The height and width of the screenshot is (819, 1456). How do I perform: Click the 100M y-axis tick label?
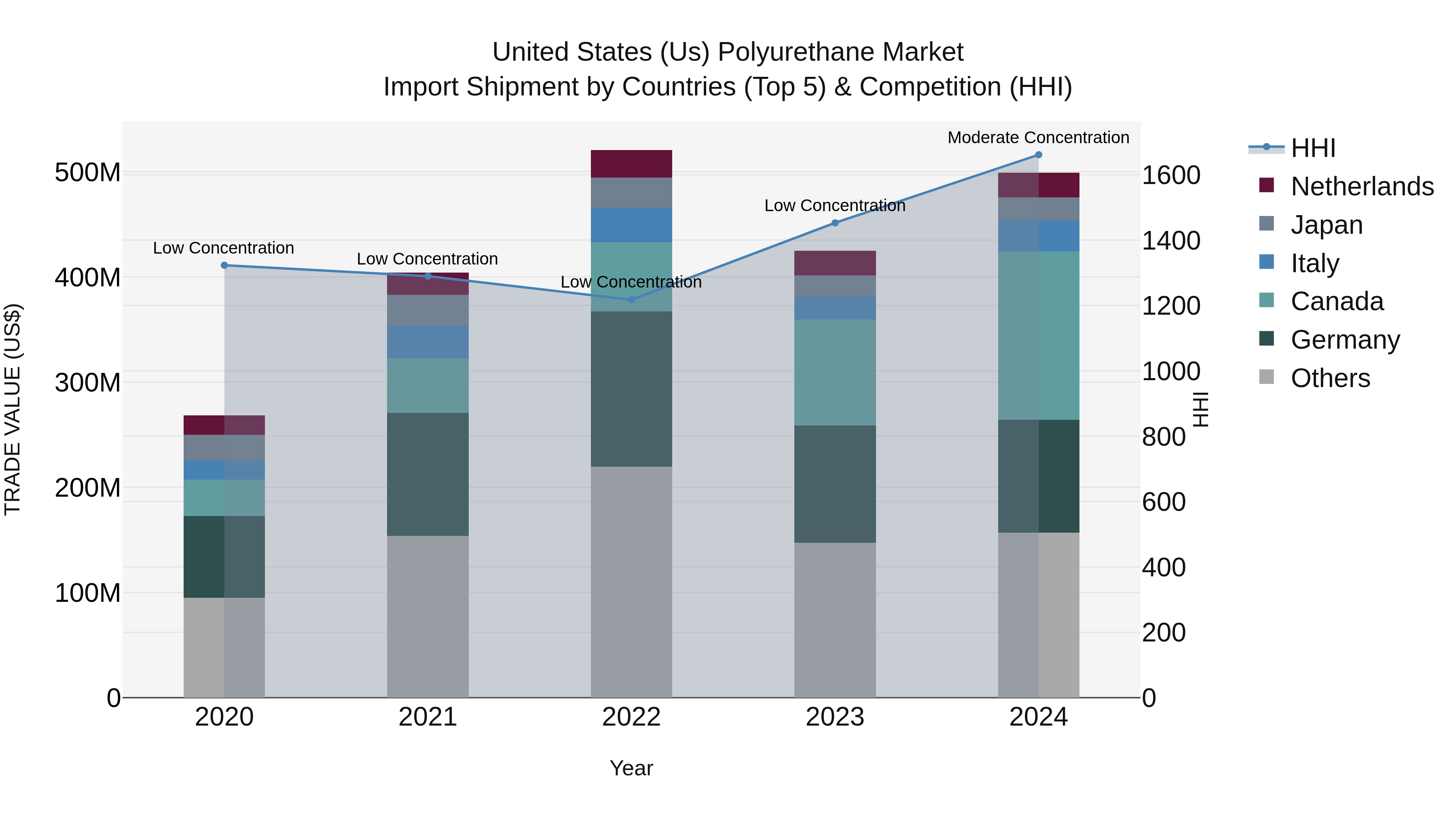[88, 593]
